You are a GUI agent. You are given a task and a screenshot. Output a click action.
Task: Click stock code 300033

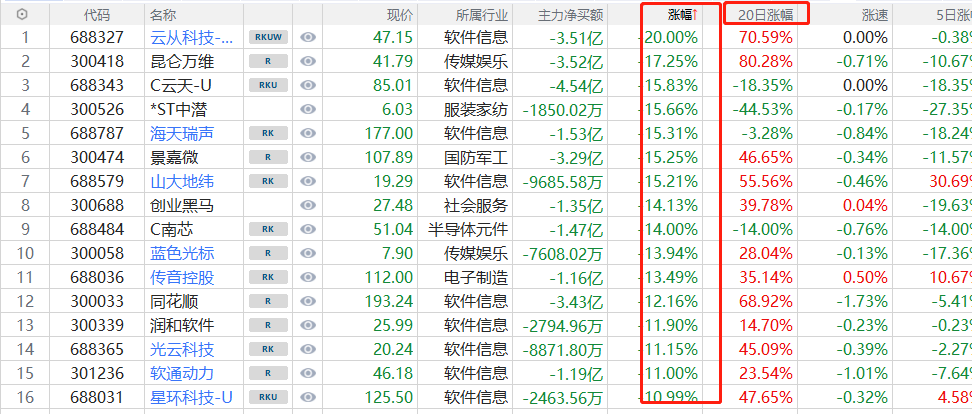pos(96,301)
